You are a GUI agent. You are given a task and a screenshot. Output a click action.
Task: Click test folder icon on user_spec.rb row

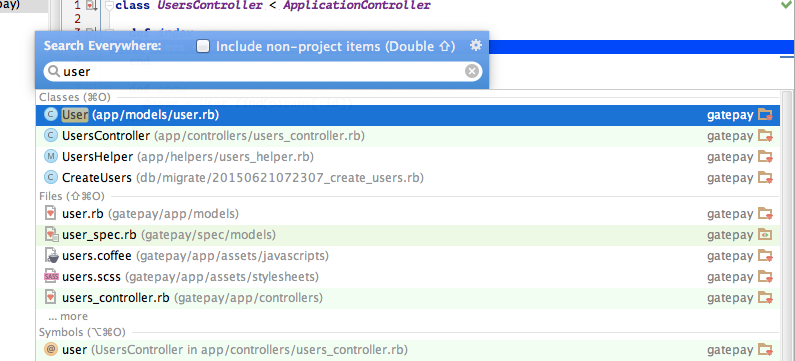coord(766,235)
